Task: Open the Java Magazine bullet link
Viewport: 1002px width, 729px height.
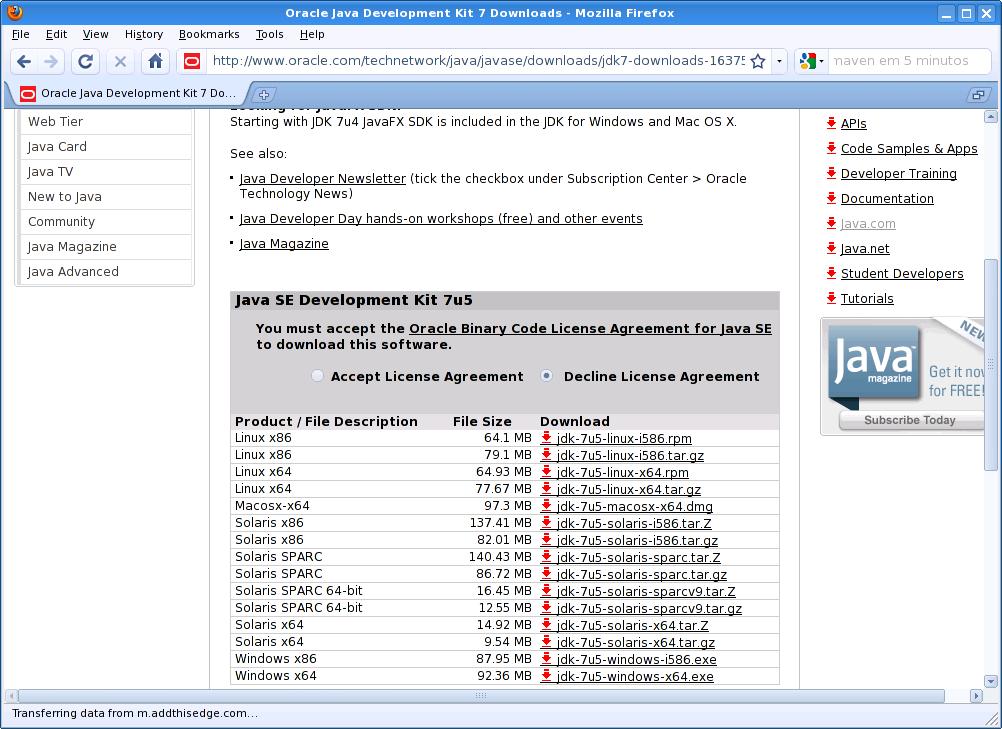Action: pos(284,243)
